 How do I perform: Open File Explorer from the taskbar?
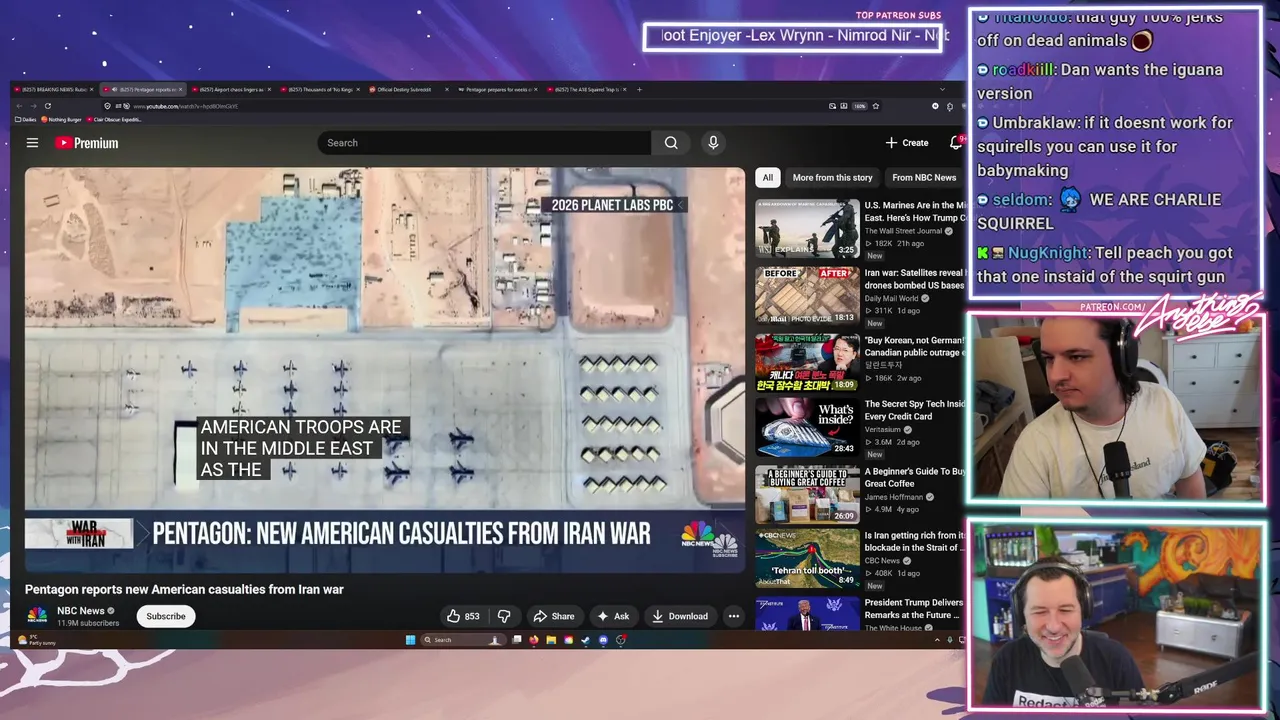pos(551,640)
